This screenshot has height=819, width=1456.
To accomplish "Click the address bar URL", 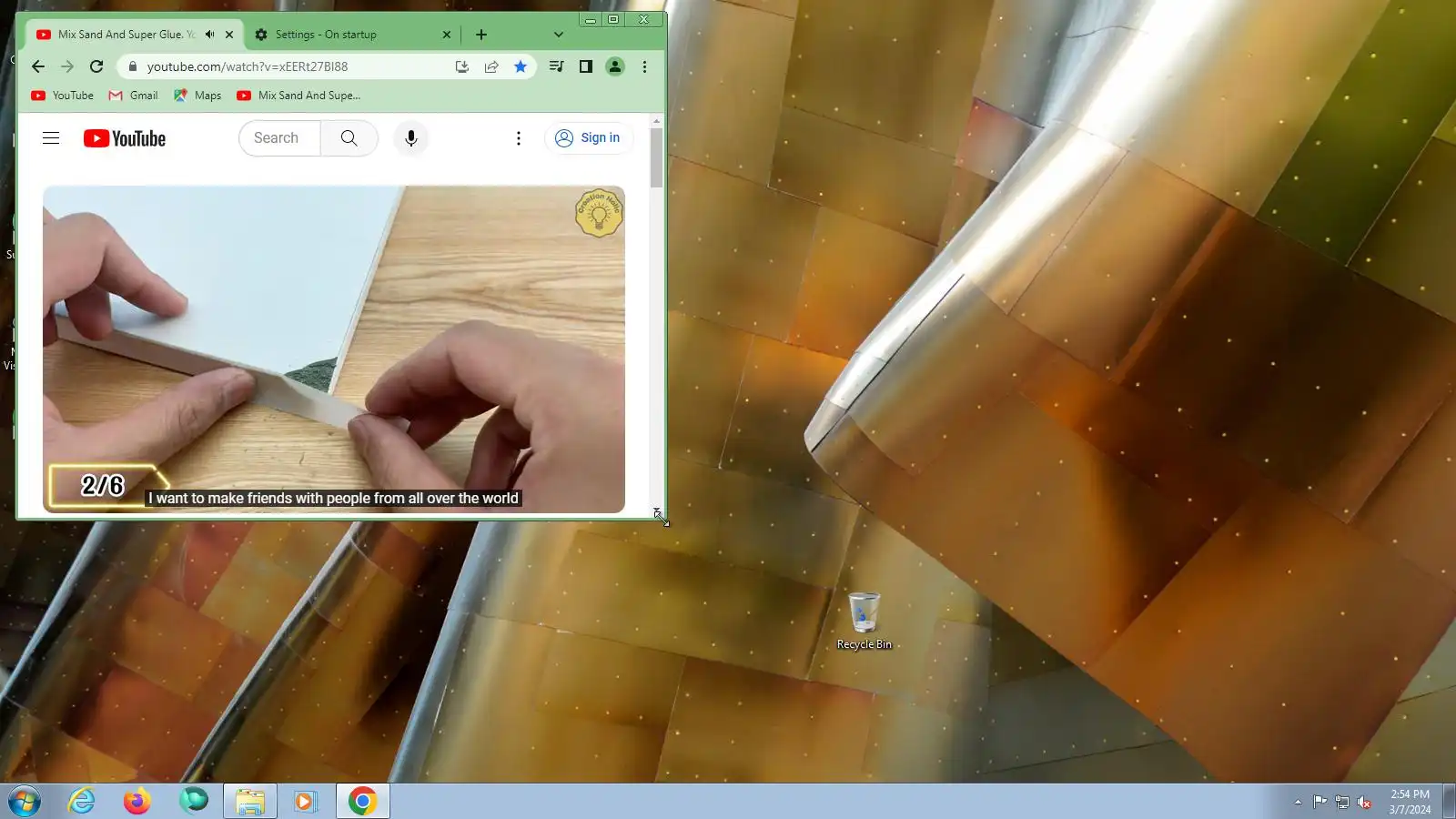I will pos(248,66).
